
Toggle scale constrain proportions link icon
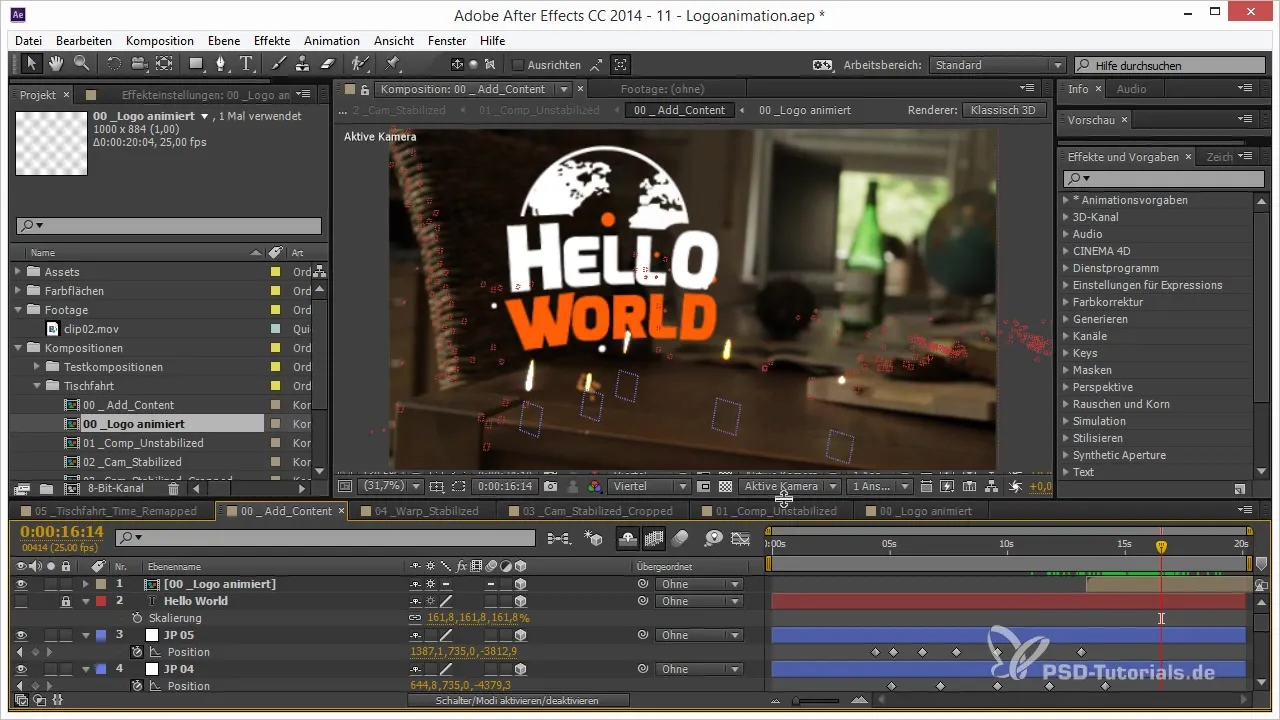416,618
